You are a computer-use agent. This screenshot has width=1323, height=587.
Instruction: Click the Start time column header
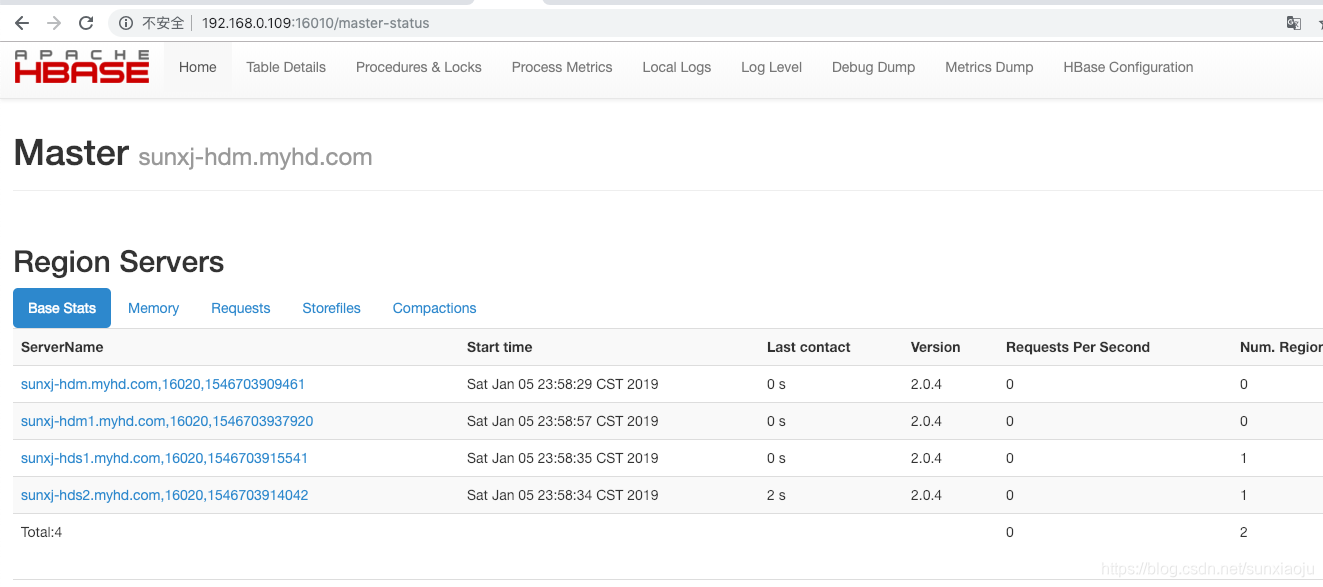point(499,347)
